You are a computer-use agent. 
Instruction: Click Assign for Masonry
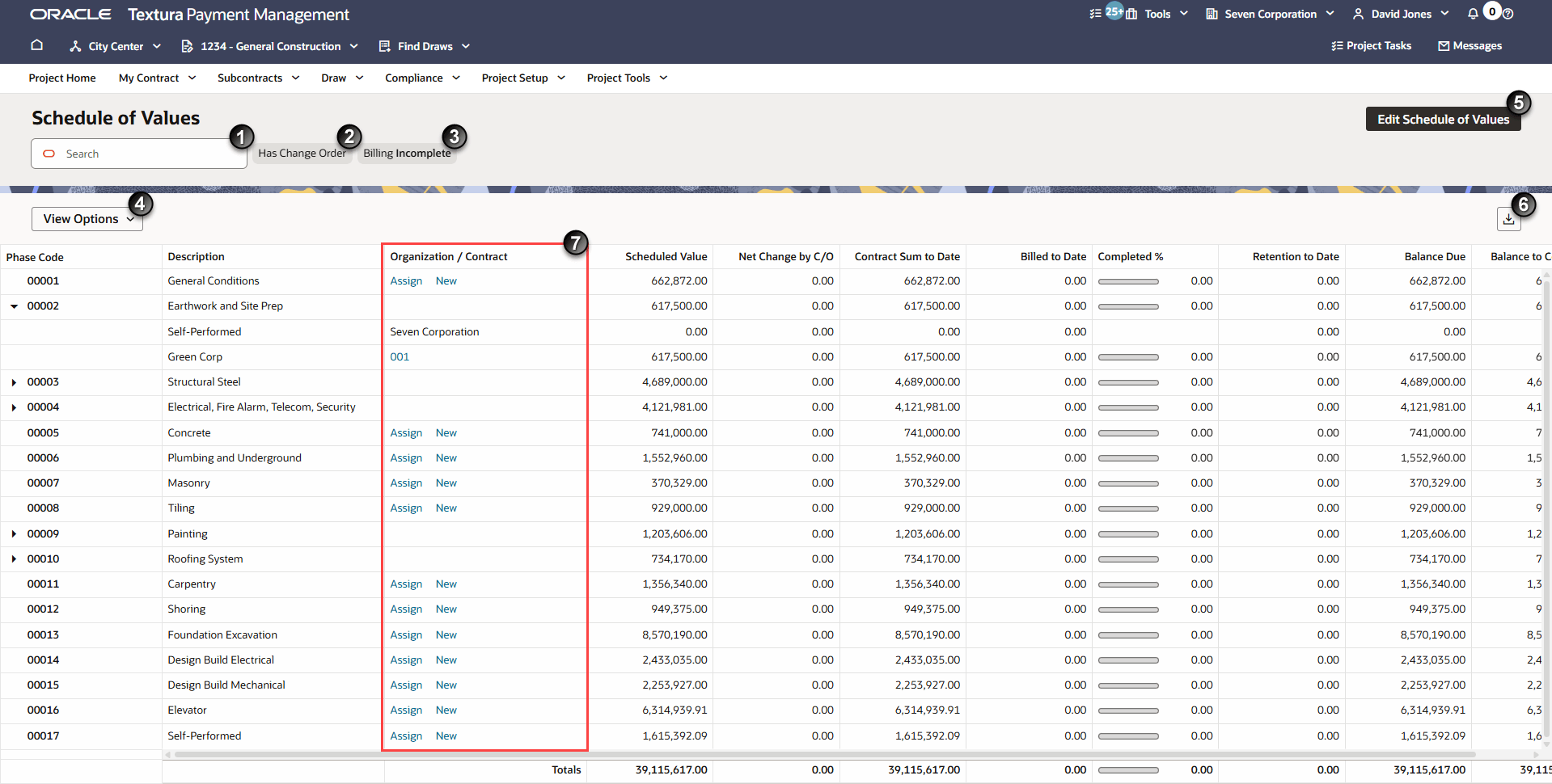coord(406,483)
